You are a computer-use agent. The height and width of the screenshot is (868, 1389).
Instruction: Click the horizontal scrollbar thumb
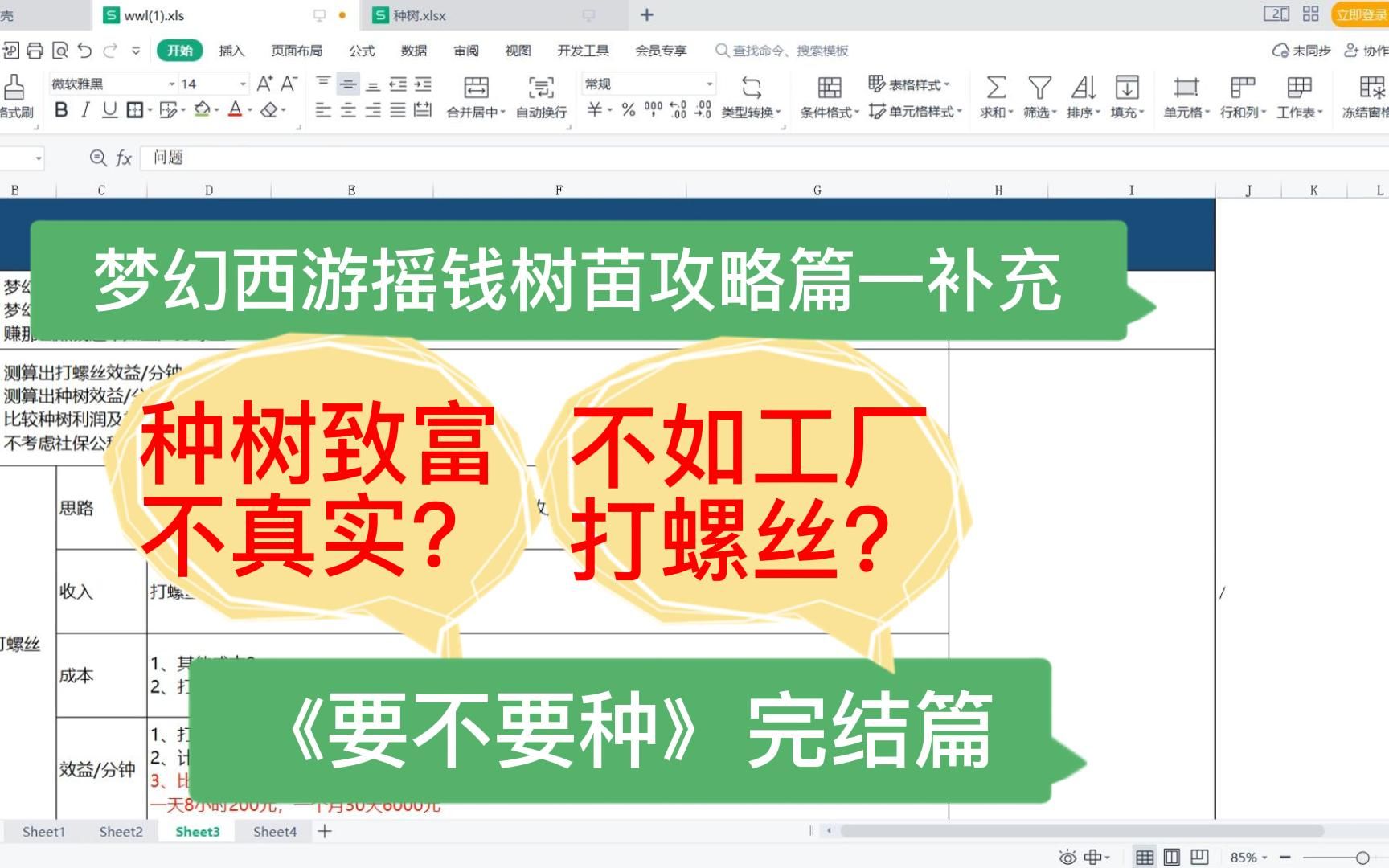click(x=1081, y=831)
